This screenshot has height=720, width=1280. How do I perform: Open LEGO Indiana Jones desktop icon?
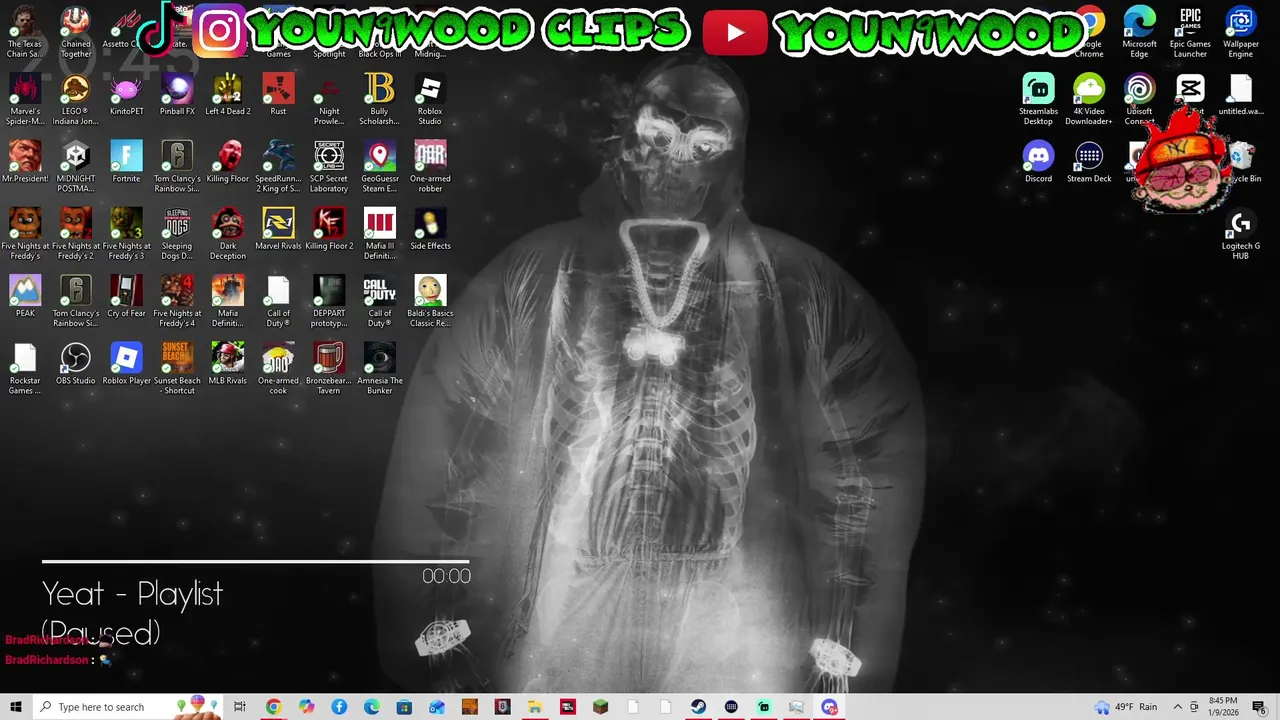coord(76,100)
